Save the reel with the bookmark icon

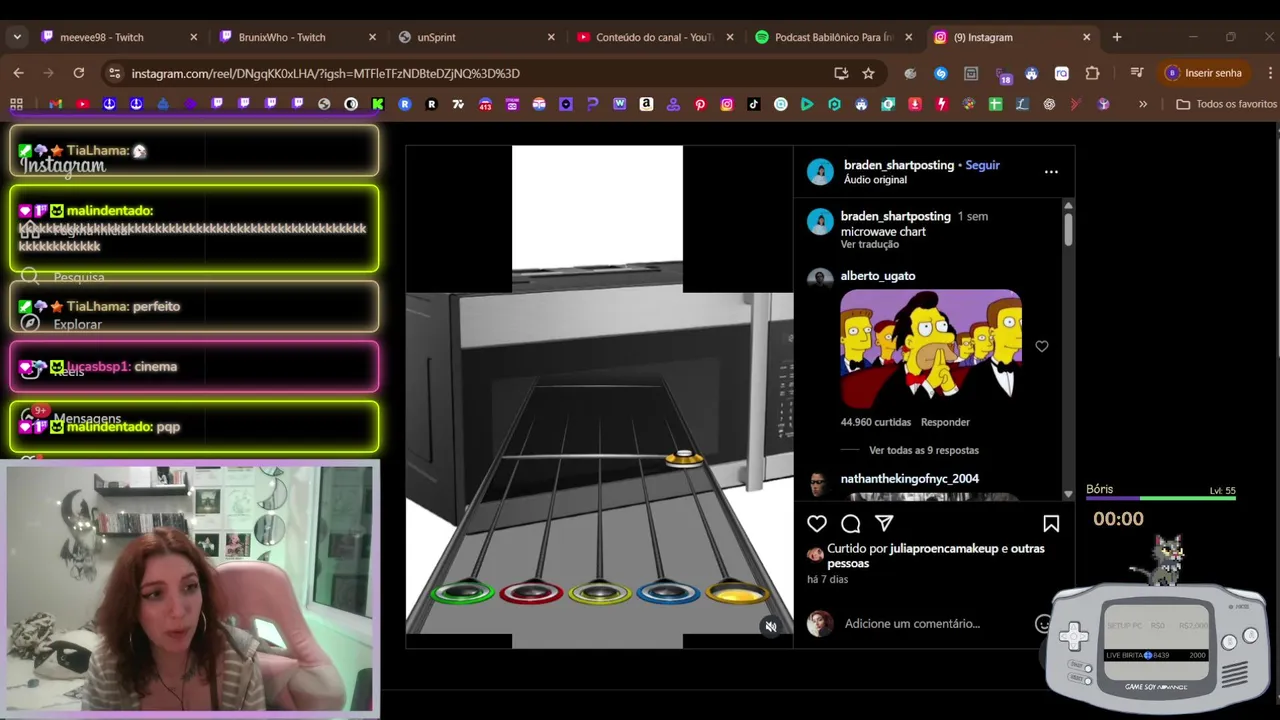(1051, 523)
